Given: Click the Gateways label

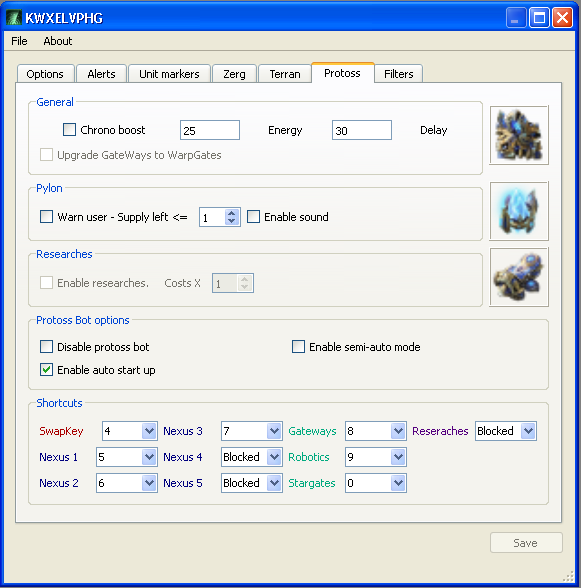Looking at the screenshot, I should click(312, 431).
